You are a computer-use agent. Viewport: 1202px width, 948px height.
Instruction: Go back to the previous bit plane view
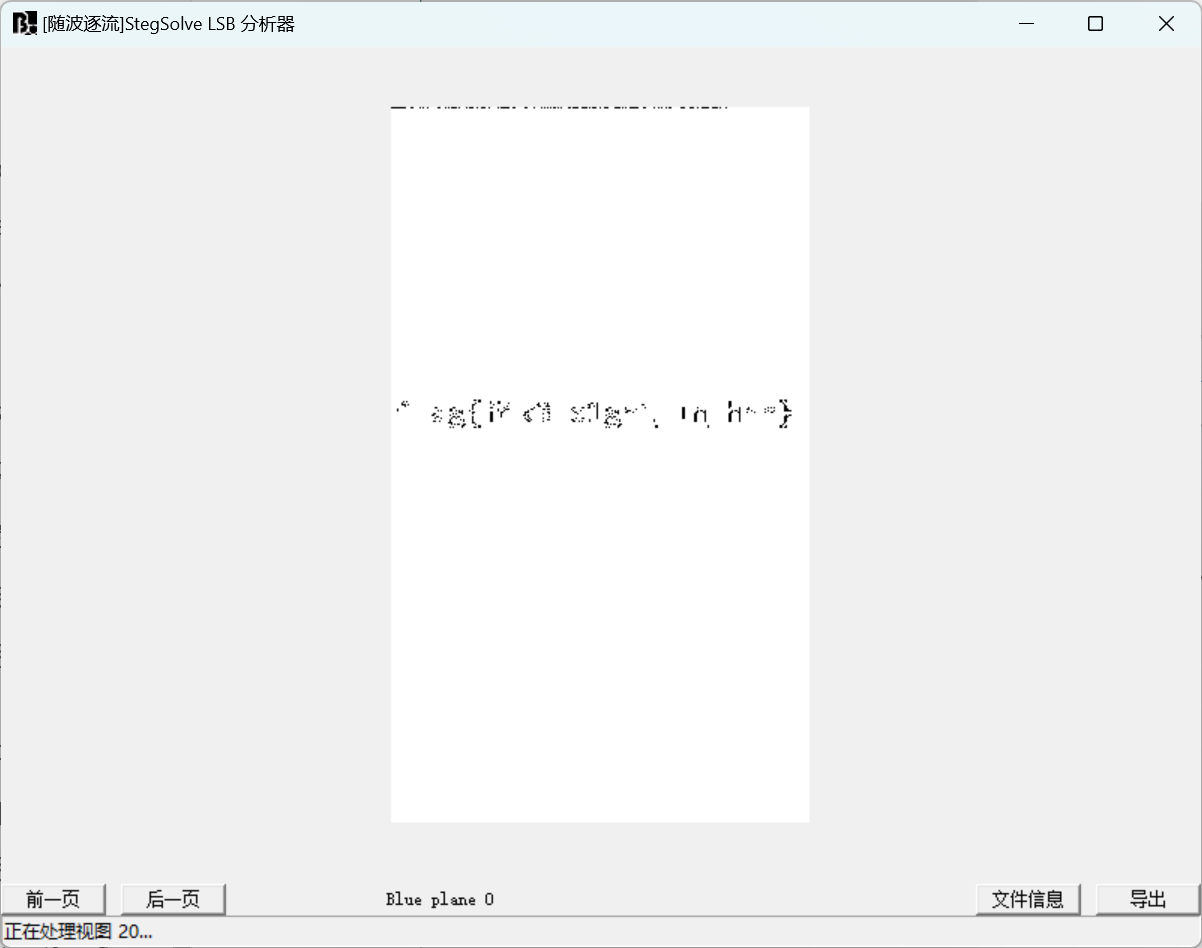[55, 899]
